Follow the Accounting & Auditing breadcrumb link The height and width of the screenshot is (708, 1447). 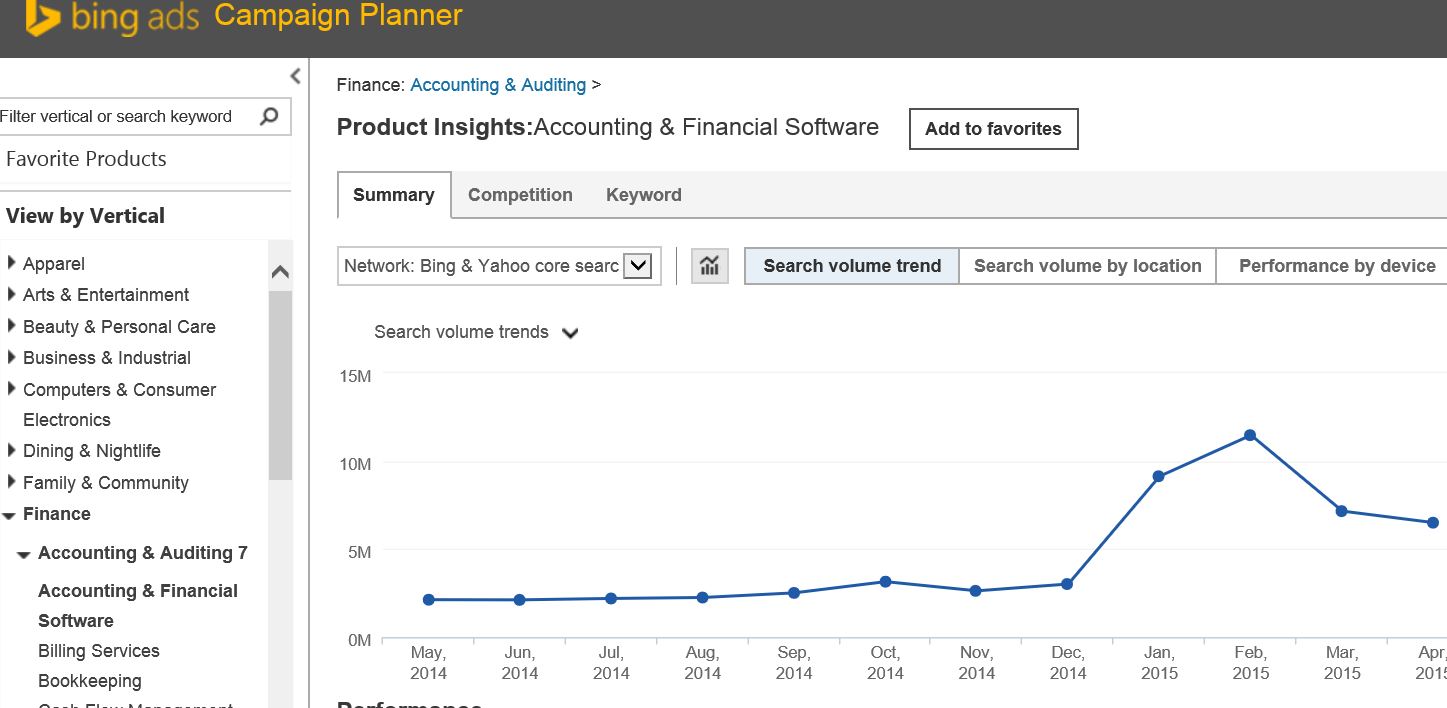point(498,85)
